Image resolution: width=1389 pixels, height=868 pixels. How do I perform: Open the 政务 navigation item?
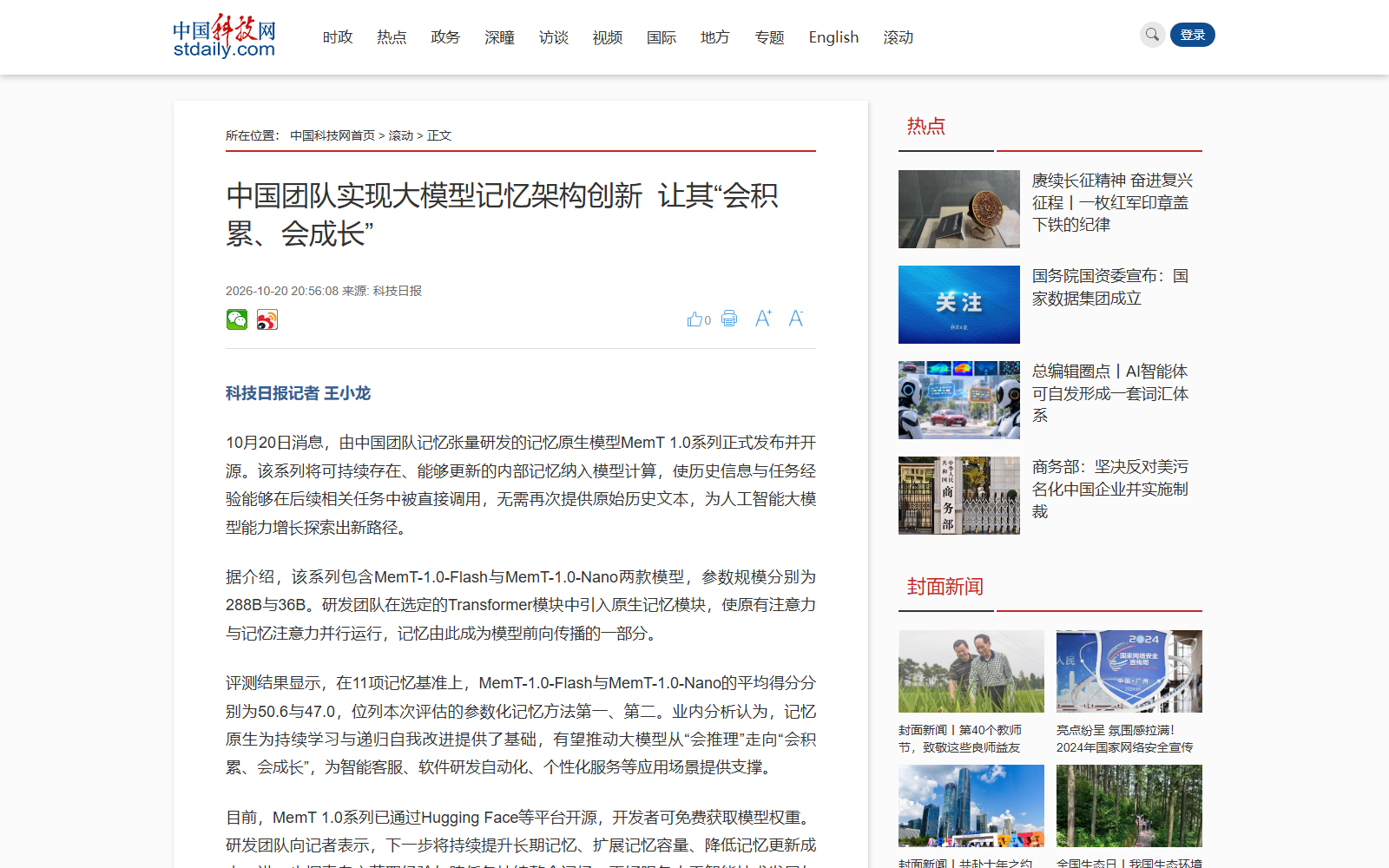445,37
